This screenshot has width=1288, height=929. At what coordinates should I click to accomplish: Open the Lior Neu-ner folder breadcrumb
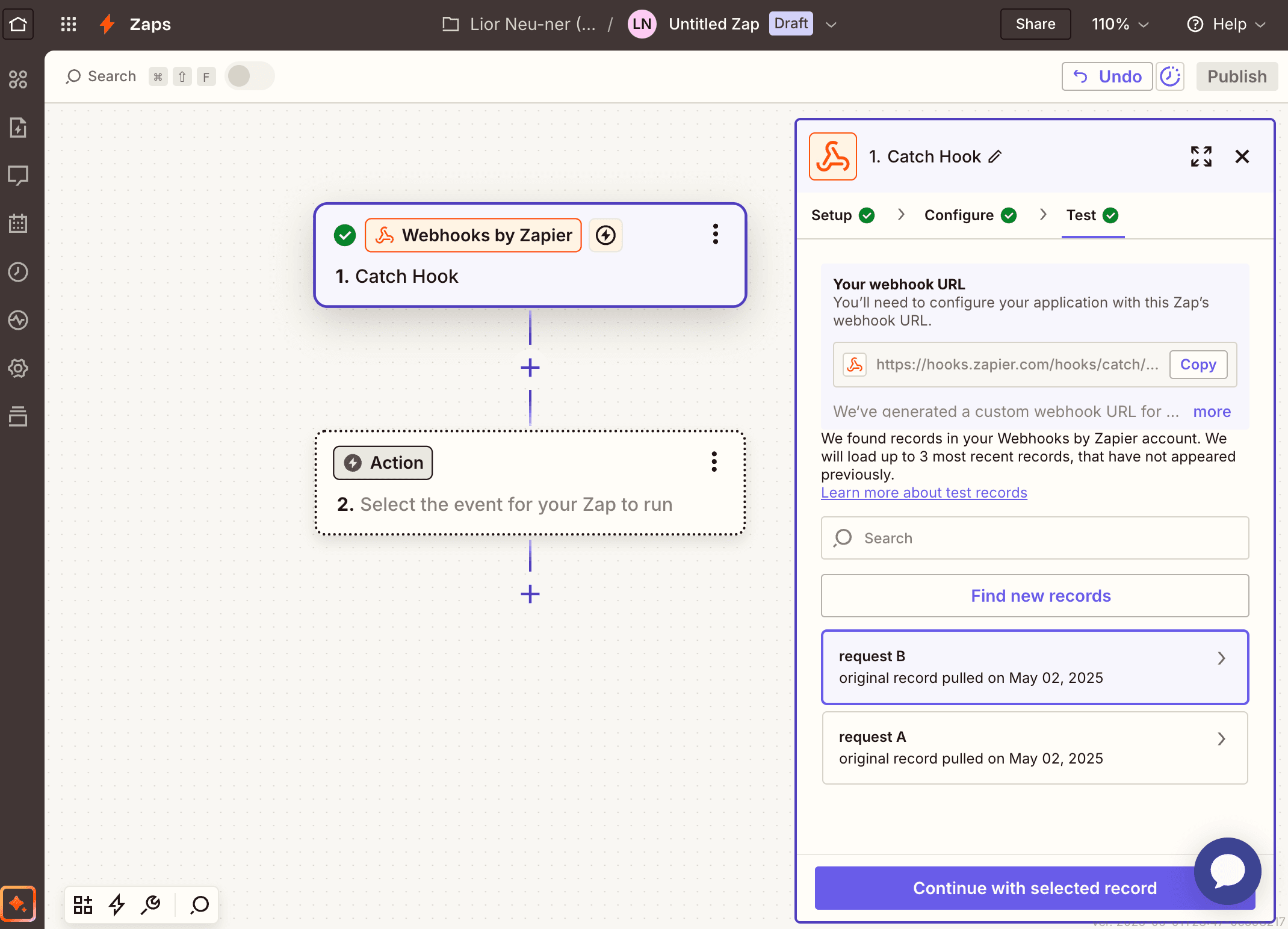[518, 24]
